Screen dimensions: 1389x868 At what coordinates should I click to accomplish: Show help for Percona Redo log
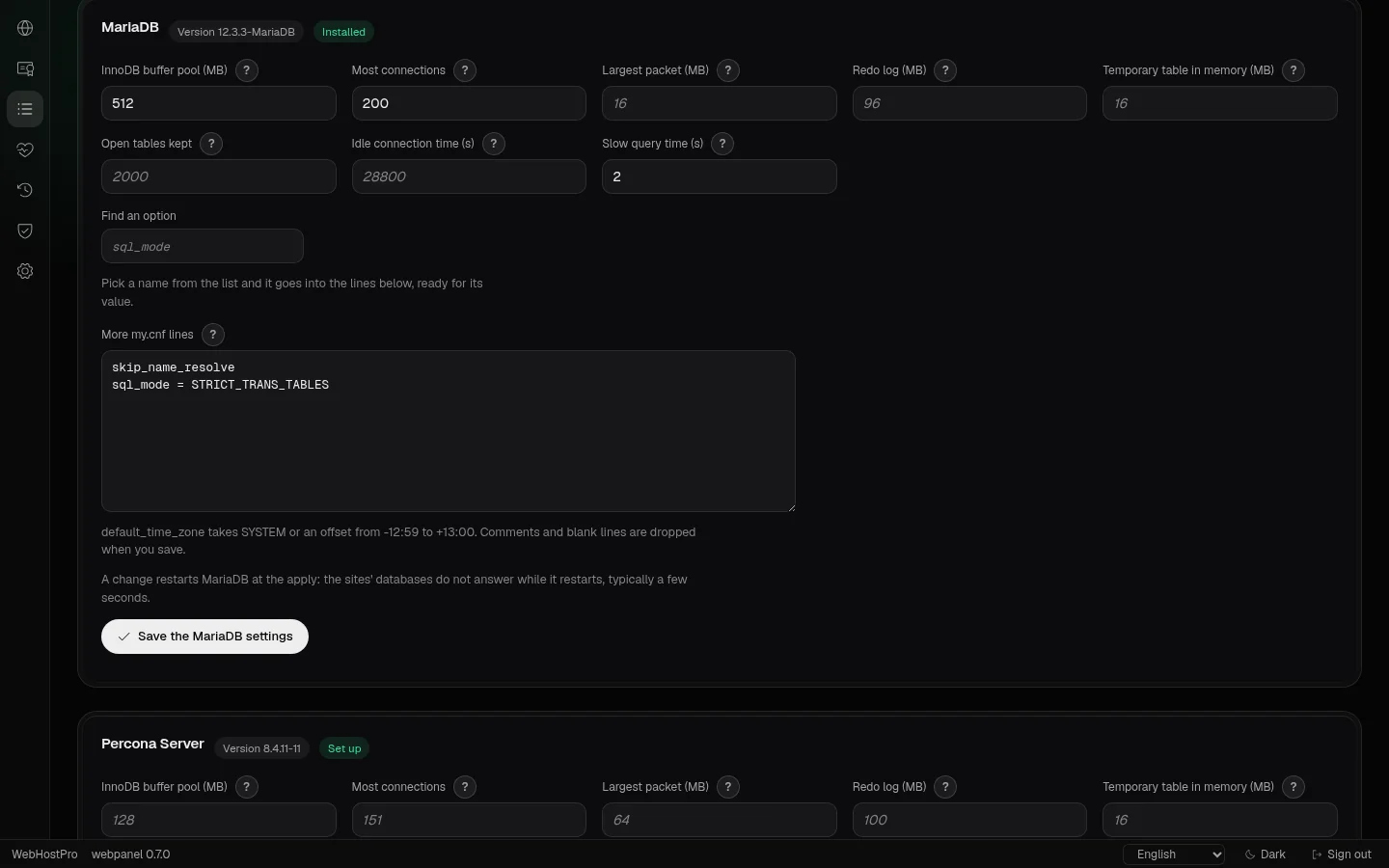tap(945, 787)
